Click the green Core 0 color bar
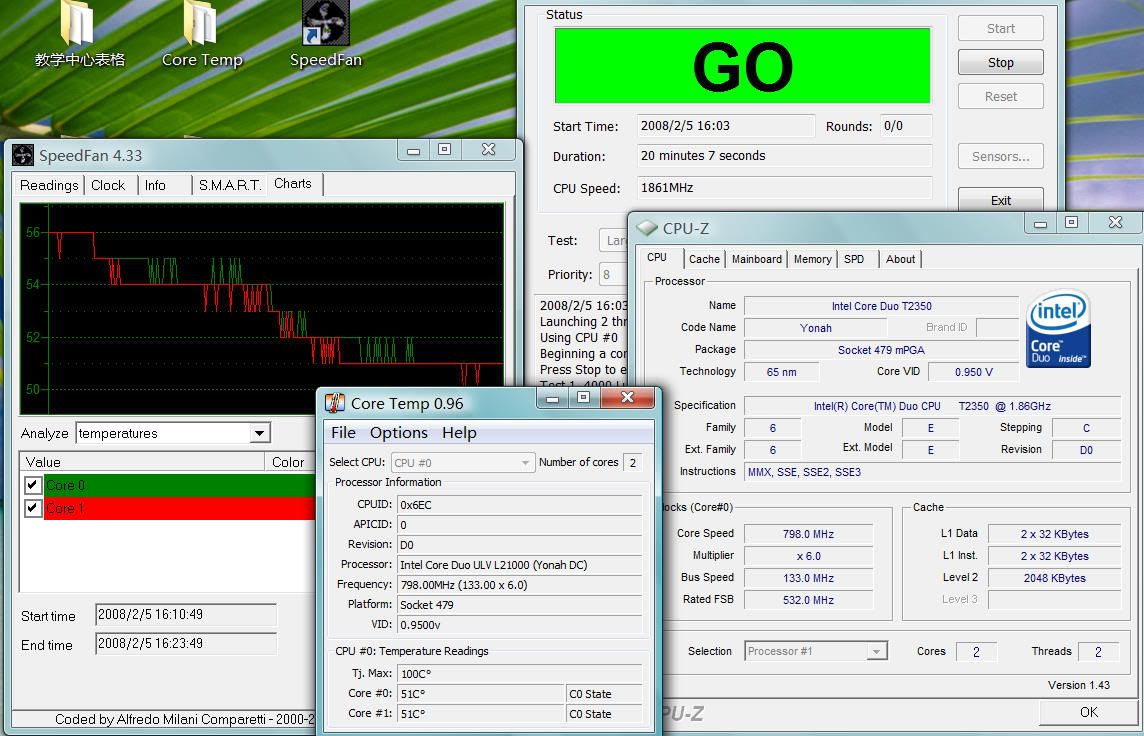The image size is (1144, 736). (x=179, y=485)
